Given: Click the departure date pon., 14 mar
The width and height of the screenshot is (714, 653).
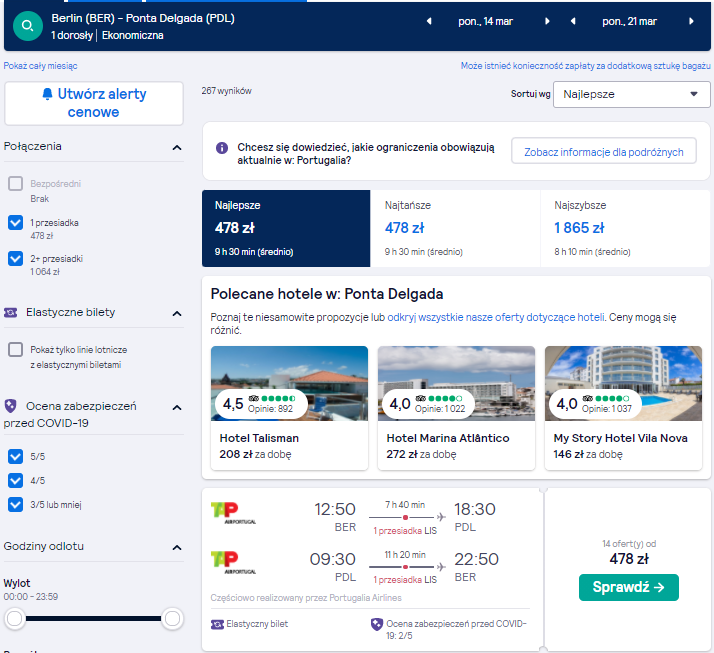Looking at the screenshot, I should pyautogui.click(x=485, y=21).
